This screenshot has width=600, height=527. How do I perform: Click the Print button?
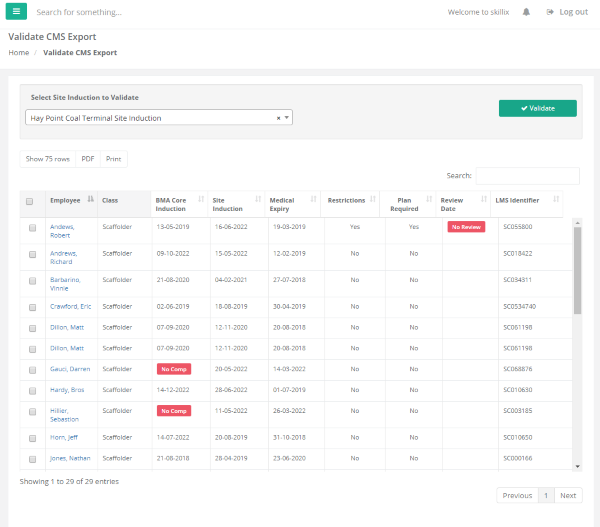113,159
